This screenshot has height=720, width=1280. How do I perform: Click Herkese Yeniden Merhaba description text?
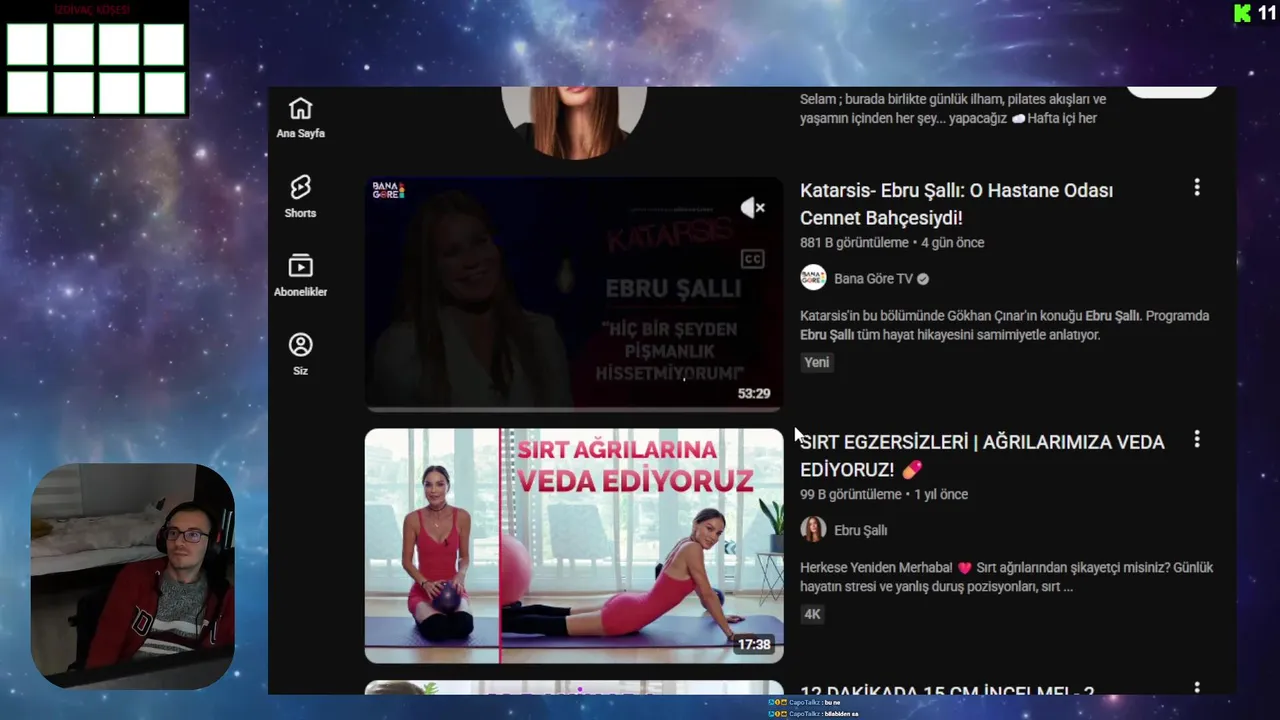[1006, 578]
